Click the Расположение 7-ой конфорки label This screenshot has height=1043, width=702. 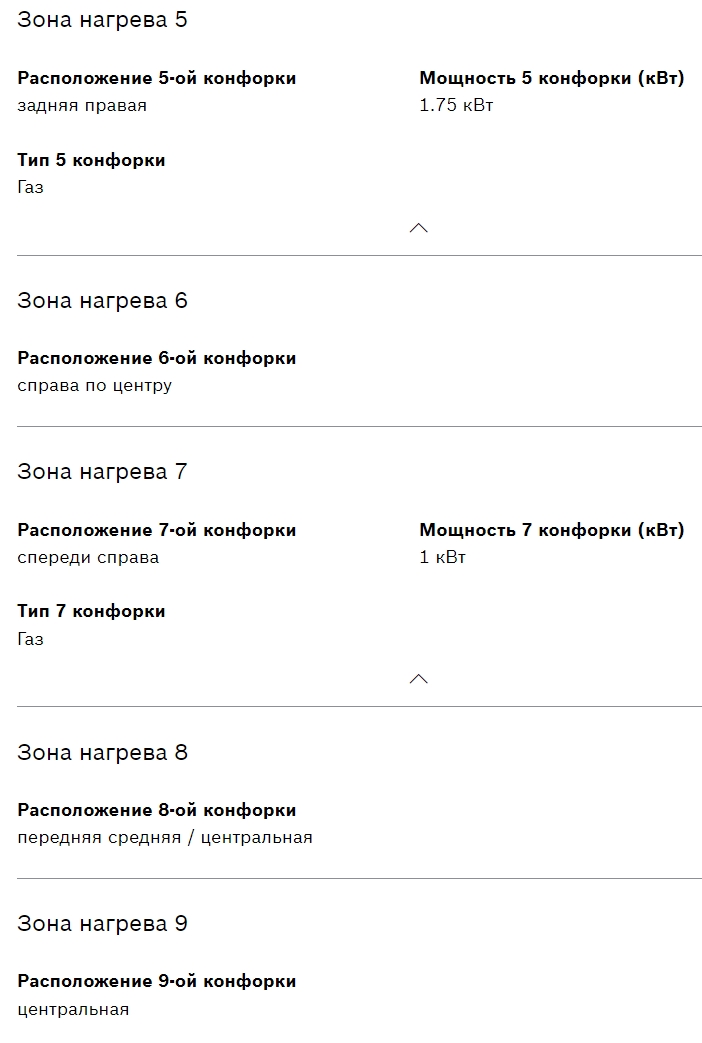157,530
